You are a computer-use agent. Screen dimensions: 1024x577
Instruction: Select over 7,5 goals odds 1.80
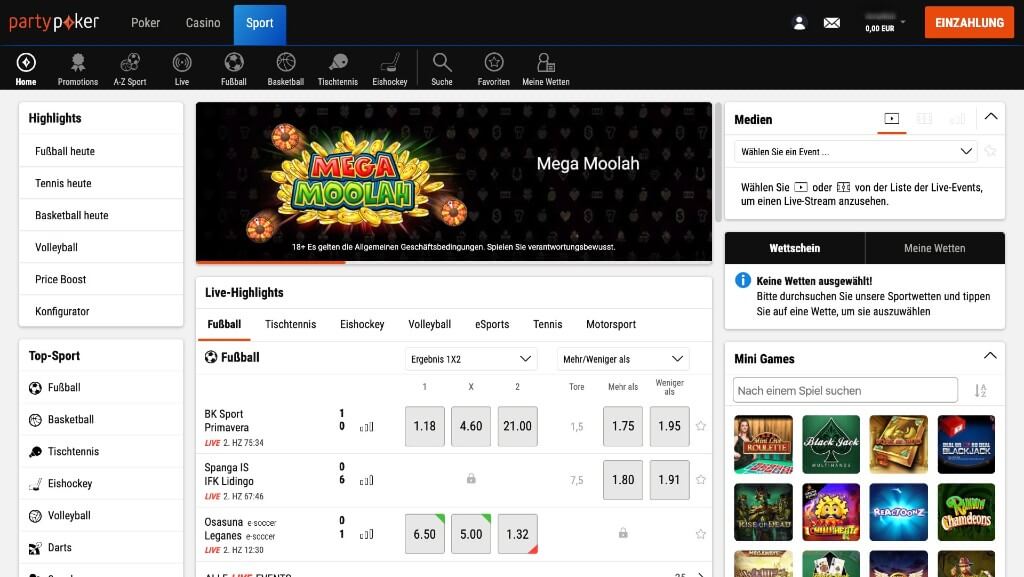click(623, 480)
